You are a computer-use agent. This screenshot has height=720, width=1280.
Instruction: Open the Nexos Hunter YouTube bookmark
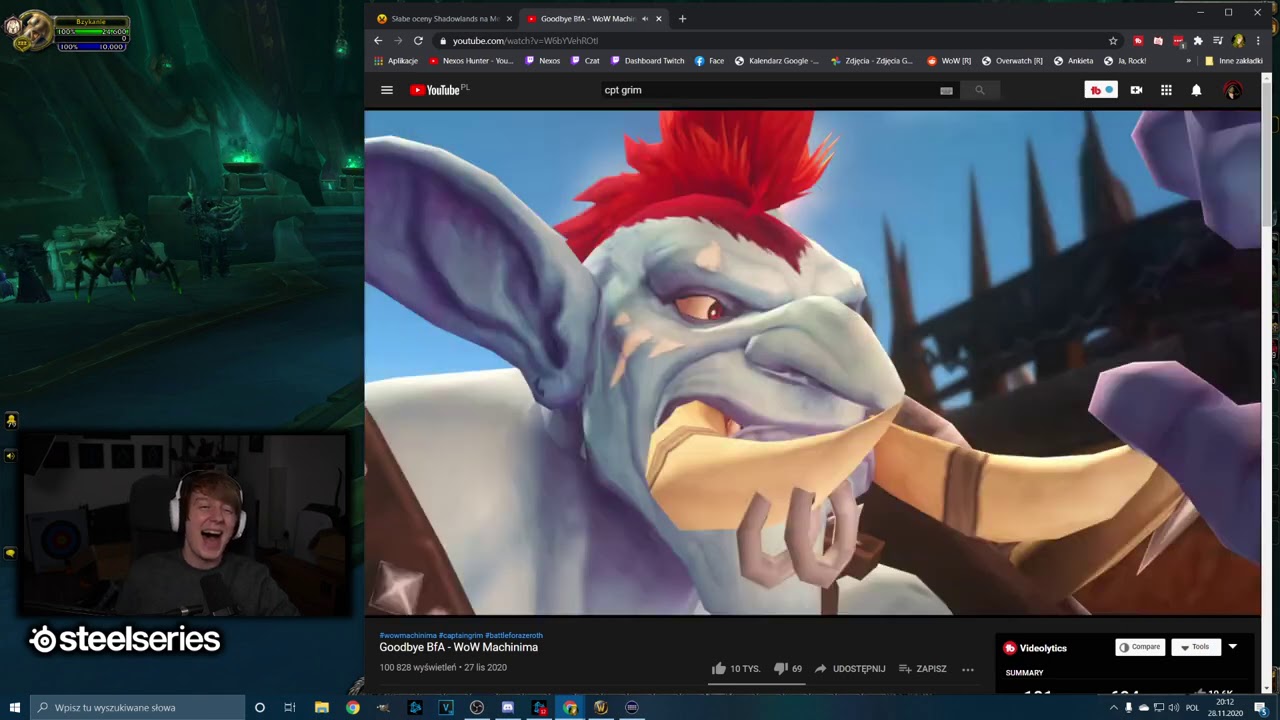click(471, 61)
